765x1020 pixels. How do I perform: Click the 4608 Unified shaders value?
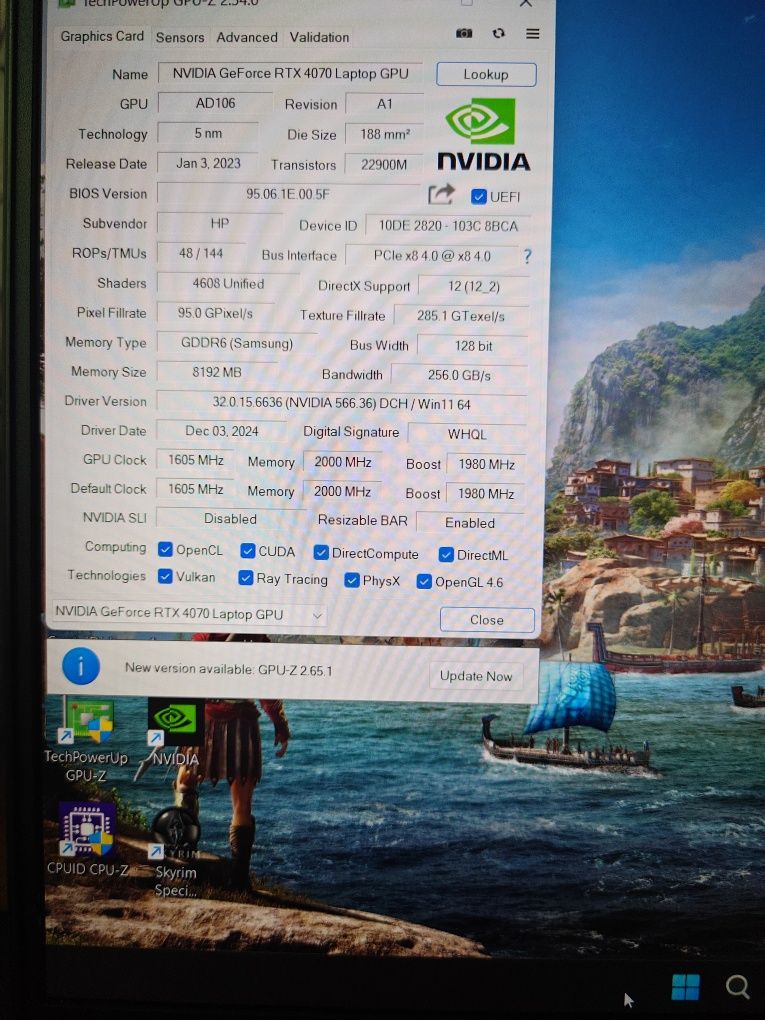click(228, 284)
